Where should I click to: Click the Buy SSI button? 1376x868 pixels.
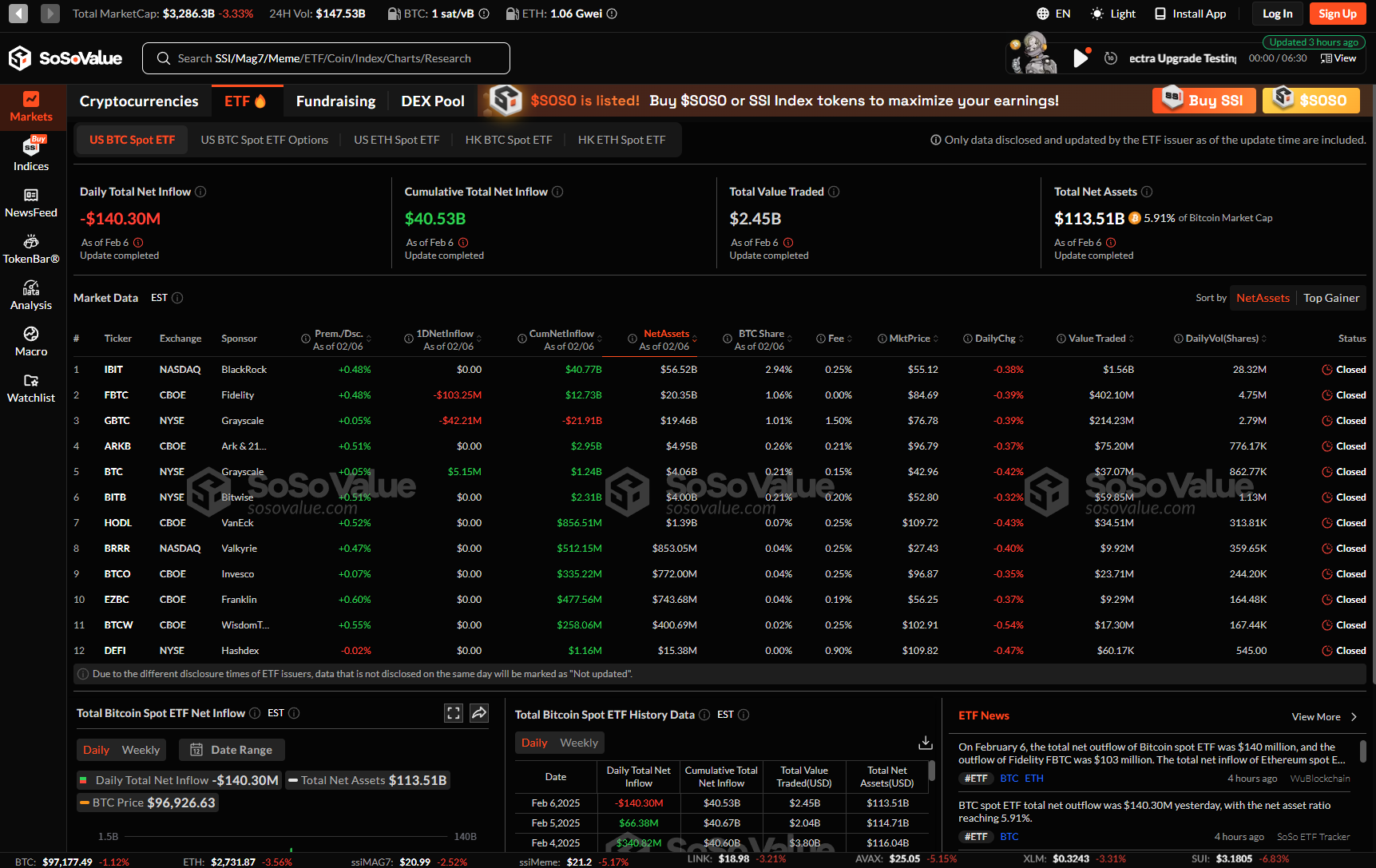[1204, 100]
